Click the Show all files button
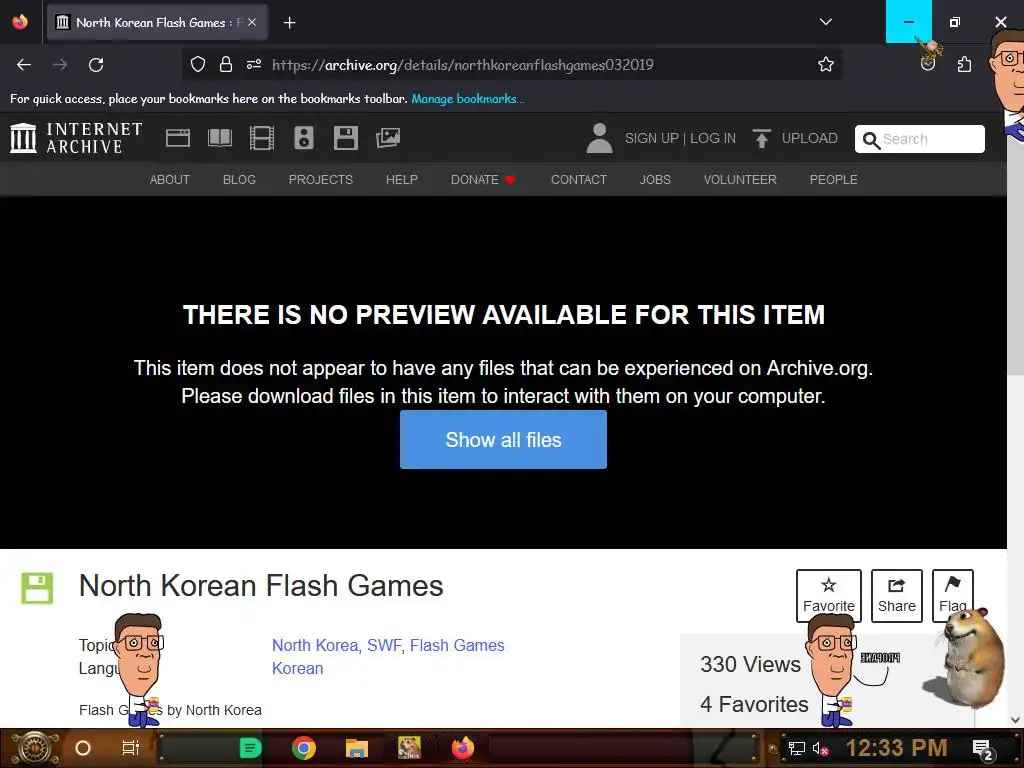Viewport: 1024px width, 768px height. [504, 440]
